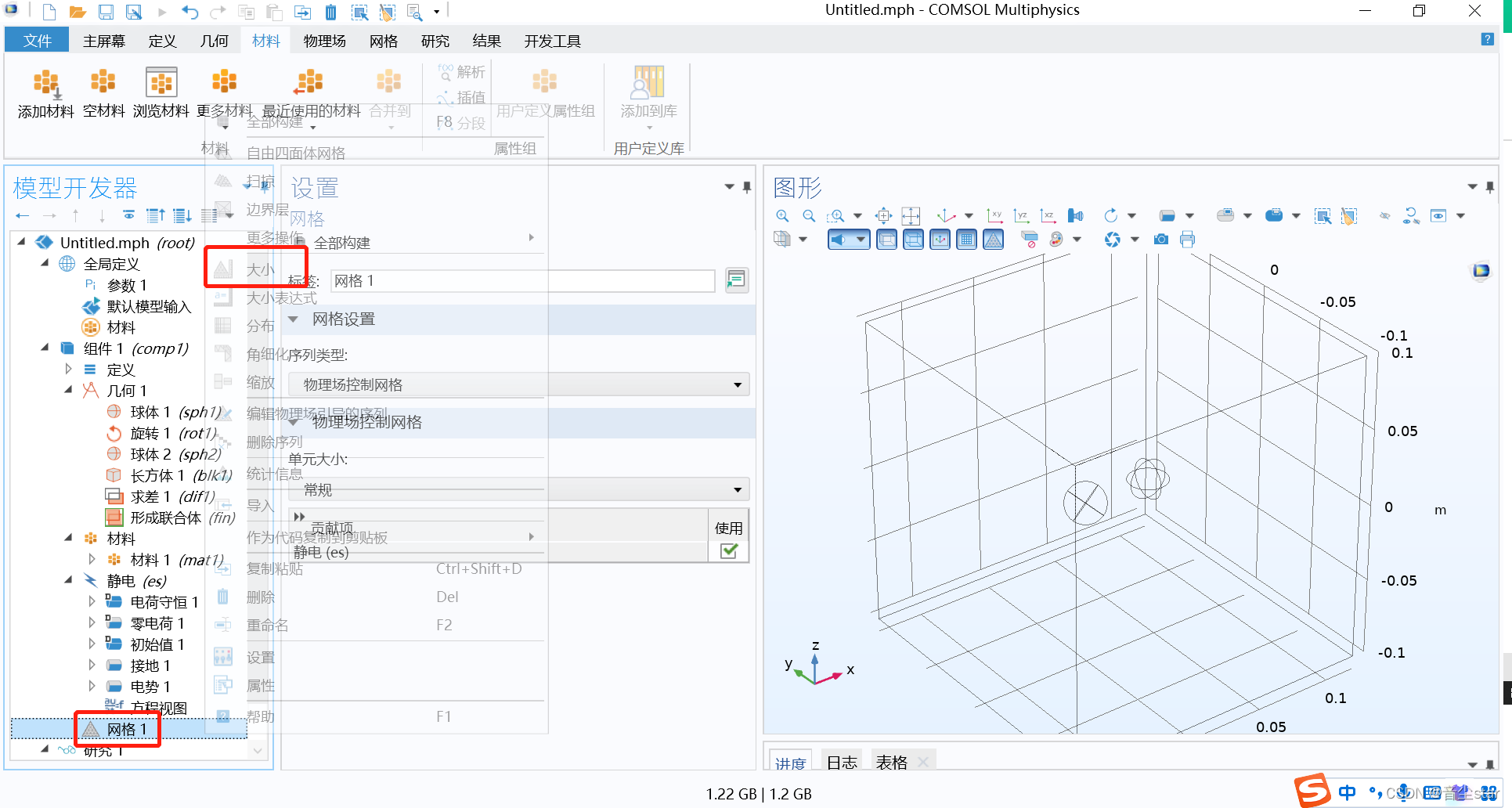The width and height of the screenshot is (1512, 808).
Task: Open a file with the folder icon
Action: coord(77,12)
